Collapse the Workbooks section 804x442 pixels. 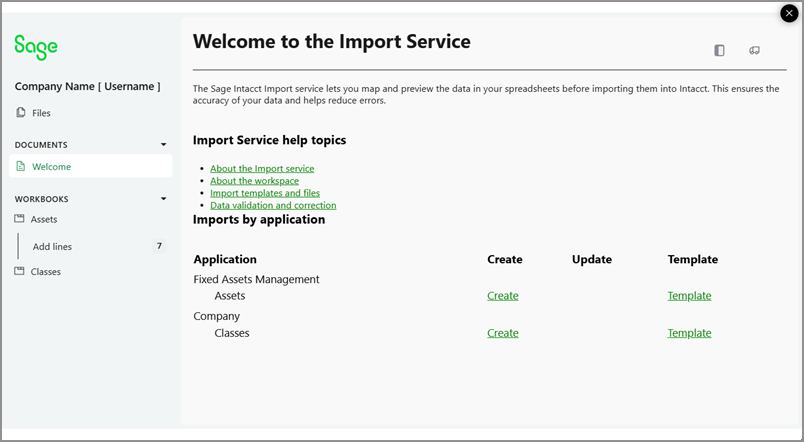(164, 199)
